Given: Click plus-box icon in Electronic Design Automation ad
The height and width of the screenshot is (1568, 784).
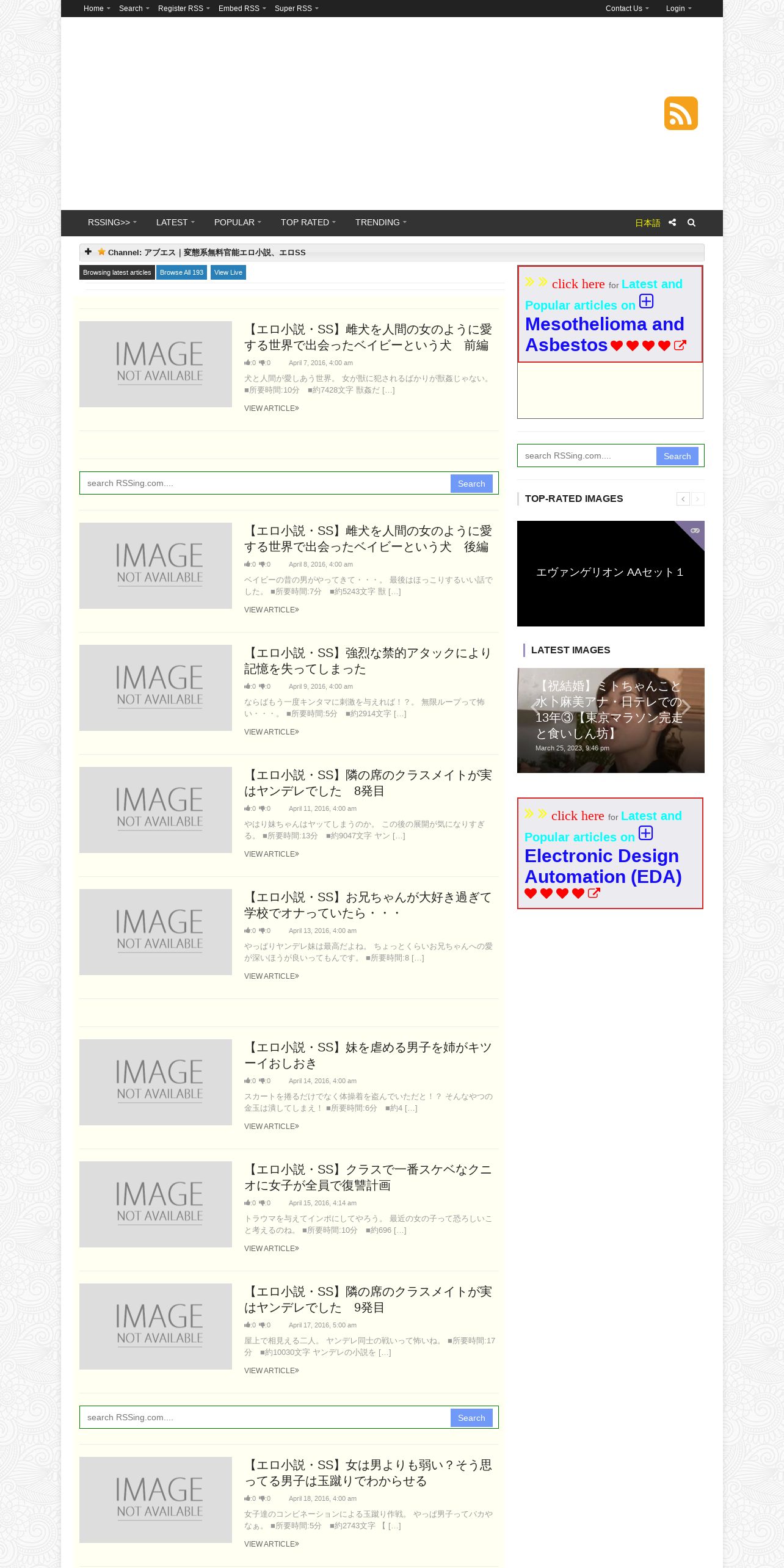Looking at the screenshot, I should (645, 833).
